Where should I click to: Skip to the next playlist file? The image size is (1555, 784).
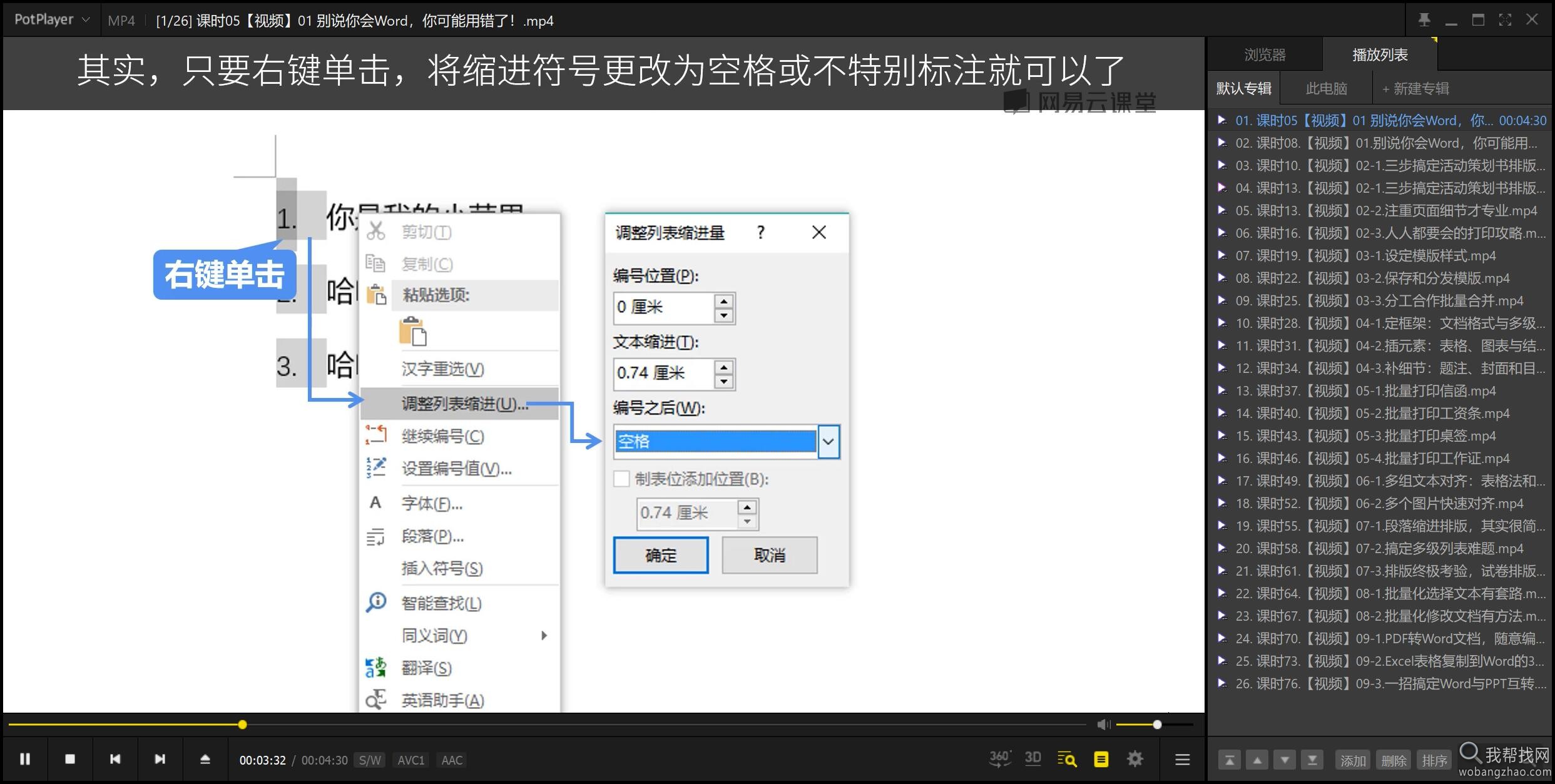tap(160, 759)
